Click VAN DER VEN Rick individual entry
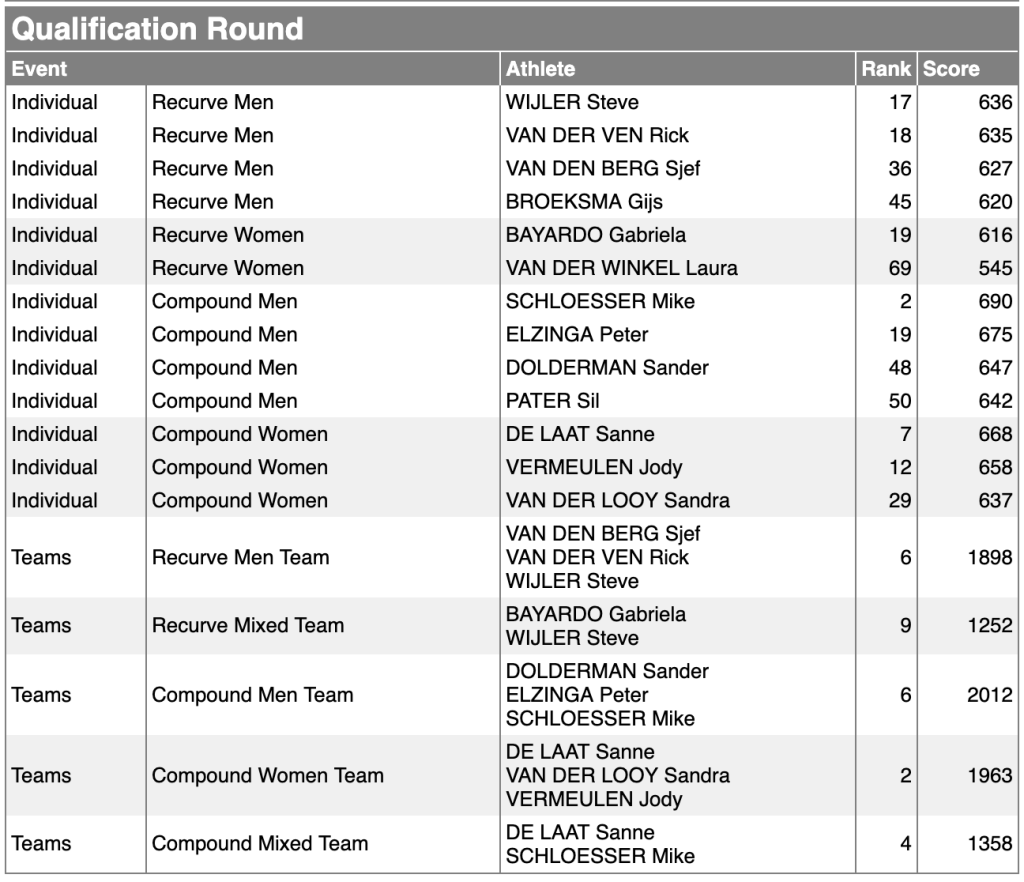This screenshot has height=882, width=1024. click(597, 135)
